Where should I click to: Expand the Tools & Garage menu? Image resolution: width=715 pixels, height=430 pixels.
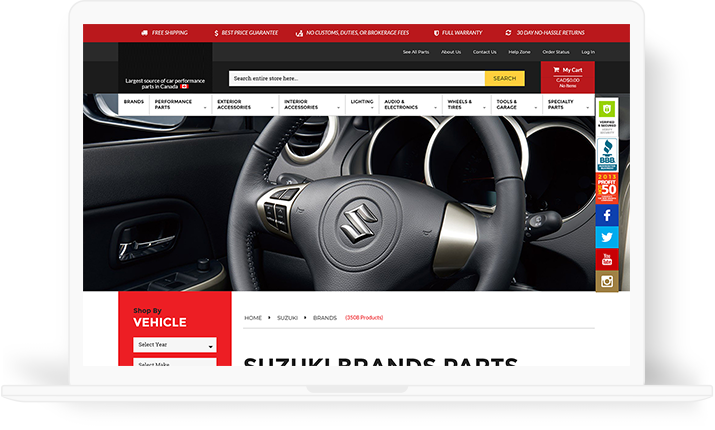pyautogui.click(x=516, y=104)
